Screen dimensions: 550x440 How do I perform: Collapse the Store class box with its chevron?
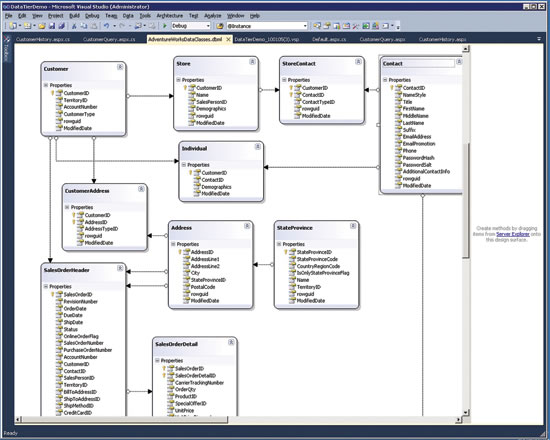tap(252, 62)
